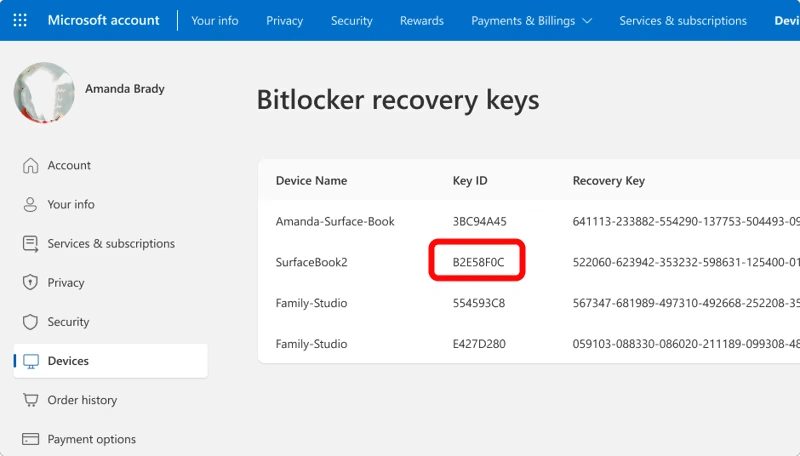Click the Recovery Key column header
The image size is (800, 456).
609,181
